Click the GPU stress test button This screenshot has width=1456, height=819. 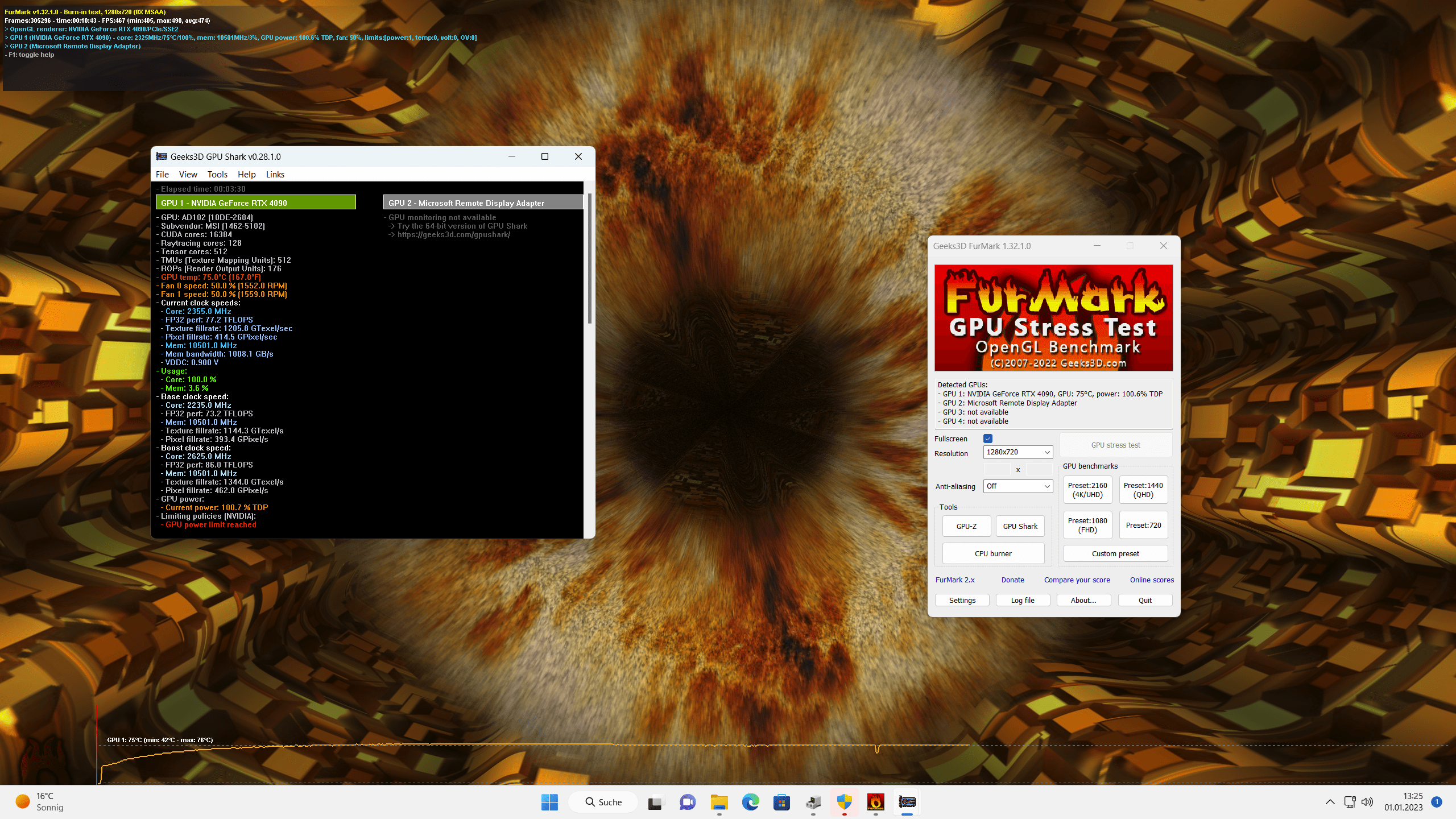click(1116, 445)
